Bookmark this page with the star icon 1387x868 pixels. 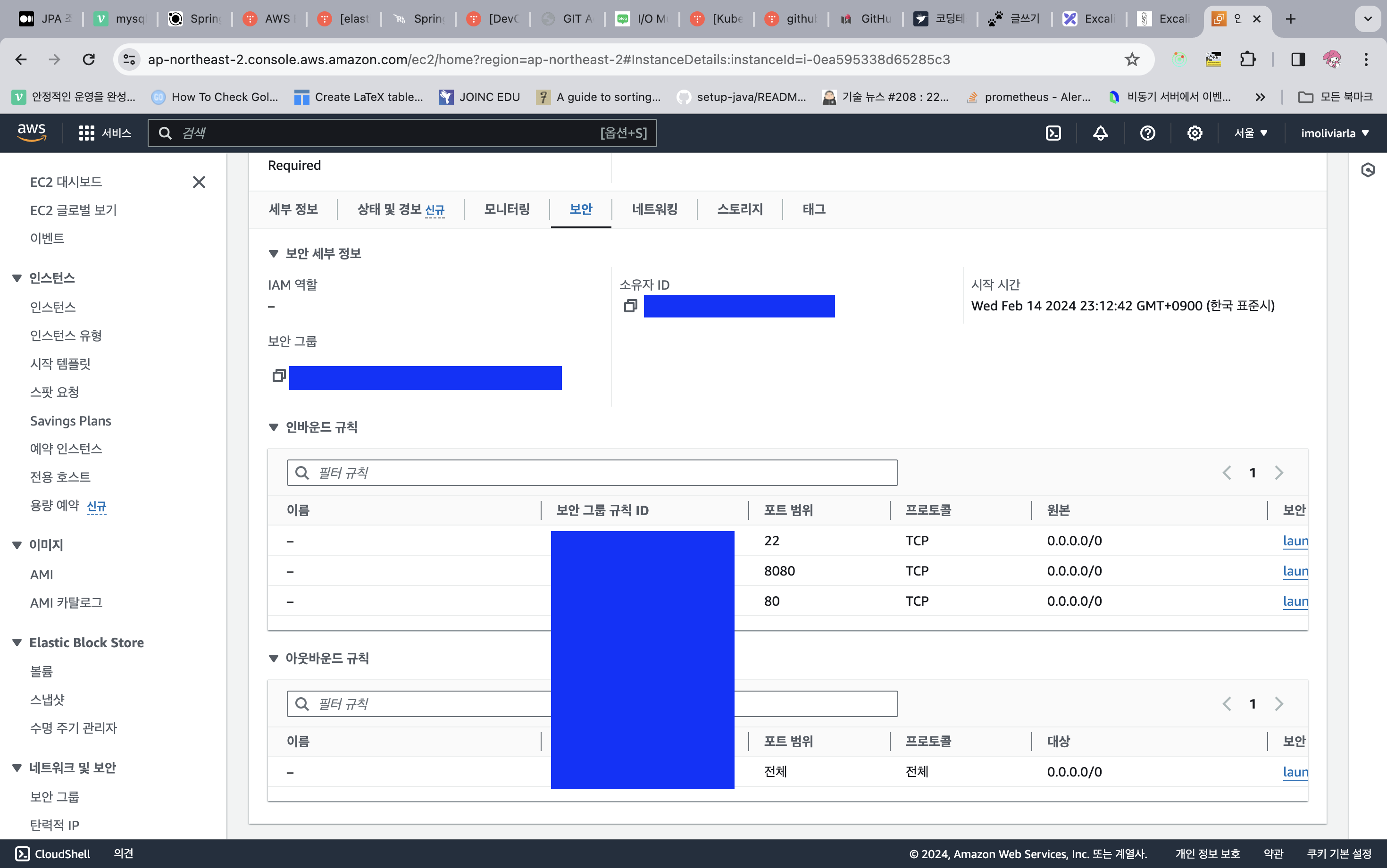[x=1131, y=60]
